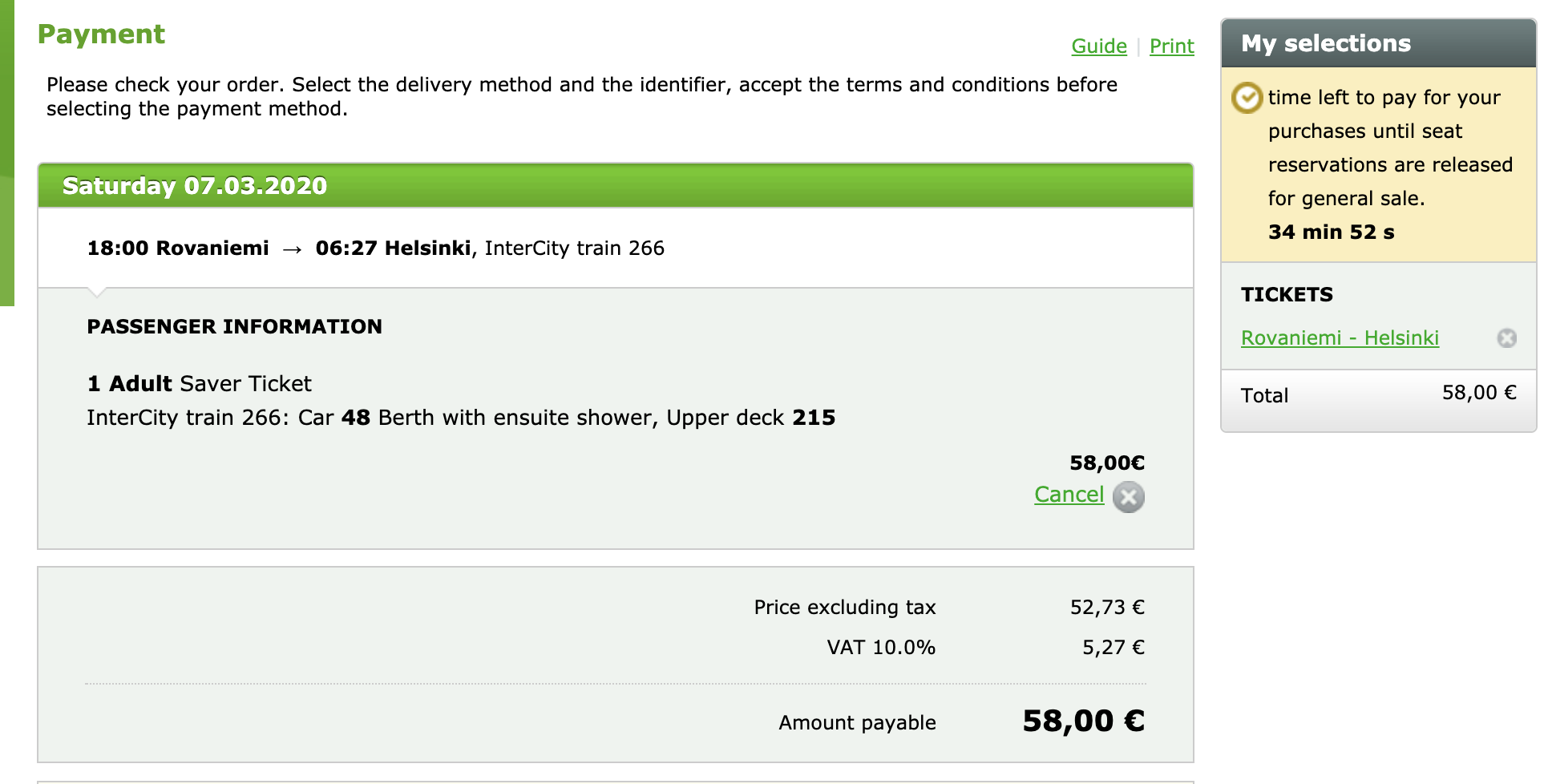
Task: Click the 34 min 52 s countdown
Action: 1331,232
